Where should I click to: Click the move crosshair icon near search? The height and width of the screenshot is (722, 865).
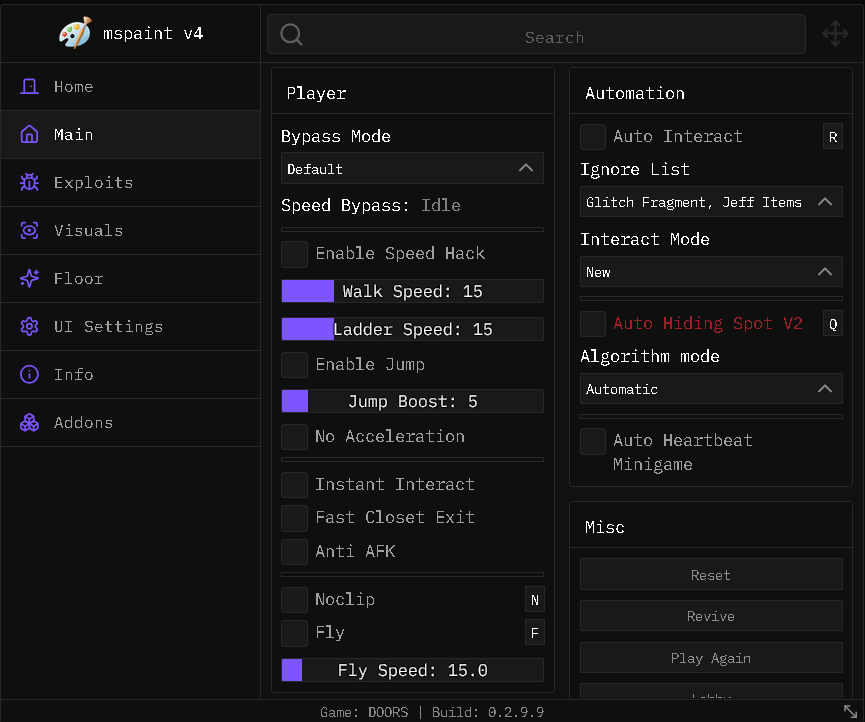tap(835, 33)
